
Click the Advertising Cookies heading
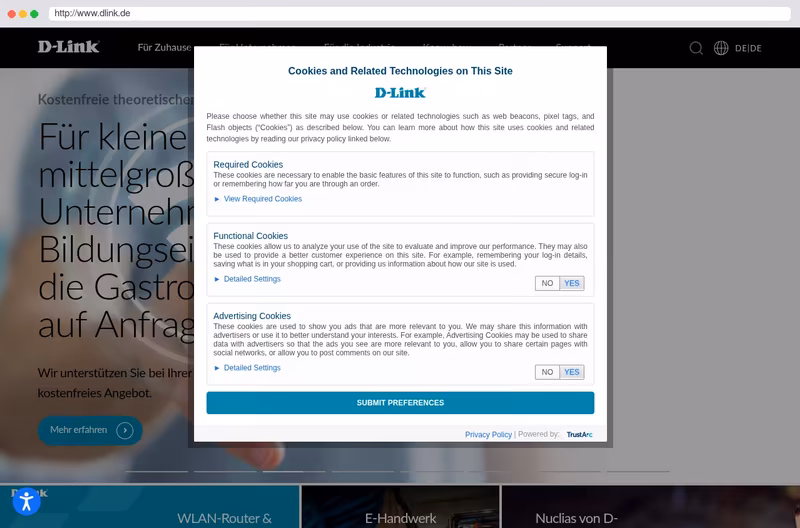(252, 316)
